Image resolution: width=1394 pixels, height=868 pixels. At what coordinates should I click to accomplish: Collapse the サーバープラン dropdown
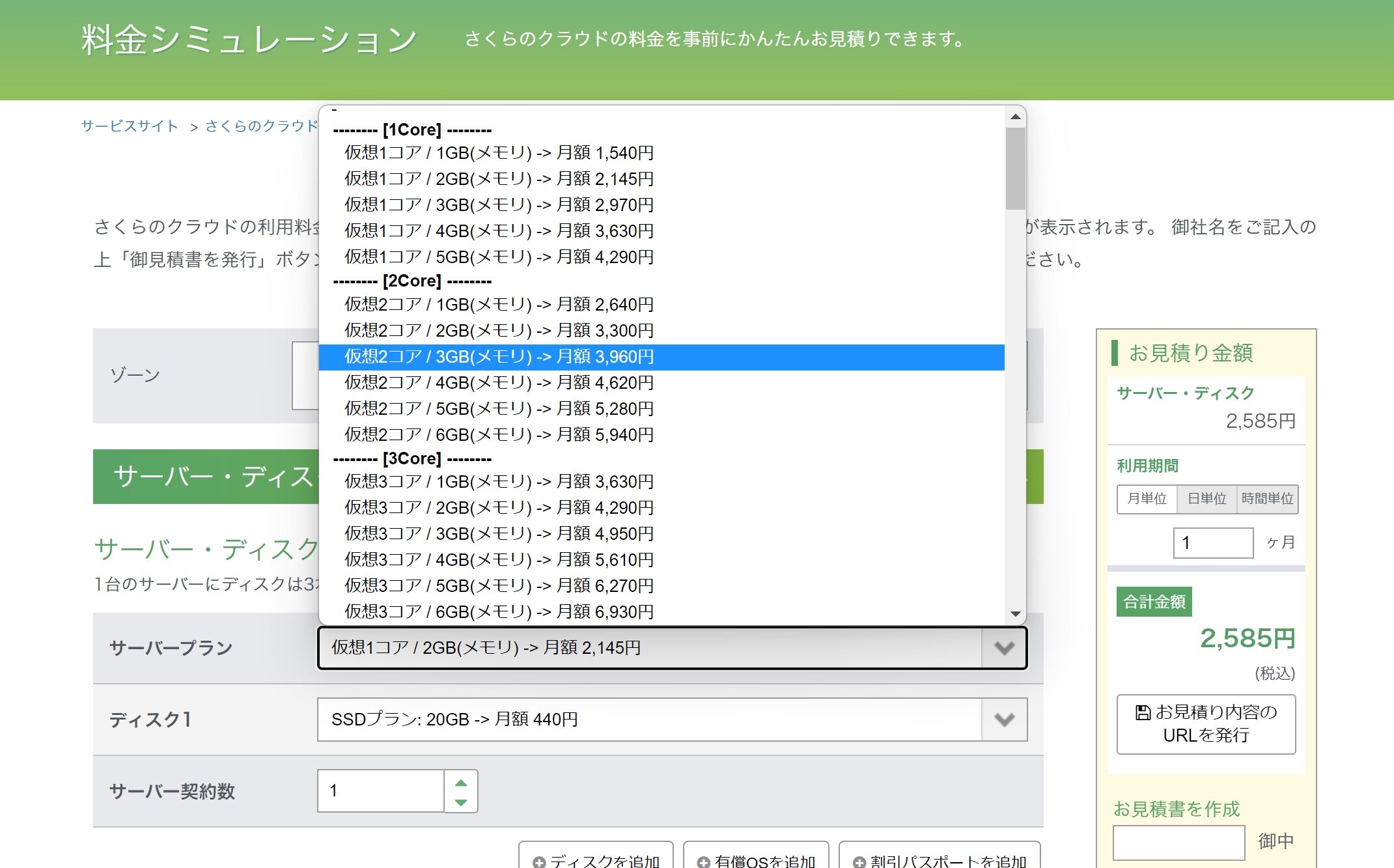pyautogui.click(x=672, y=648)
